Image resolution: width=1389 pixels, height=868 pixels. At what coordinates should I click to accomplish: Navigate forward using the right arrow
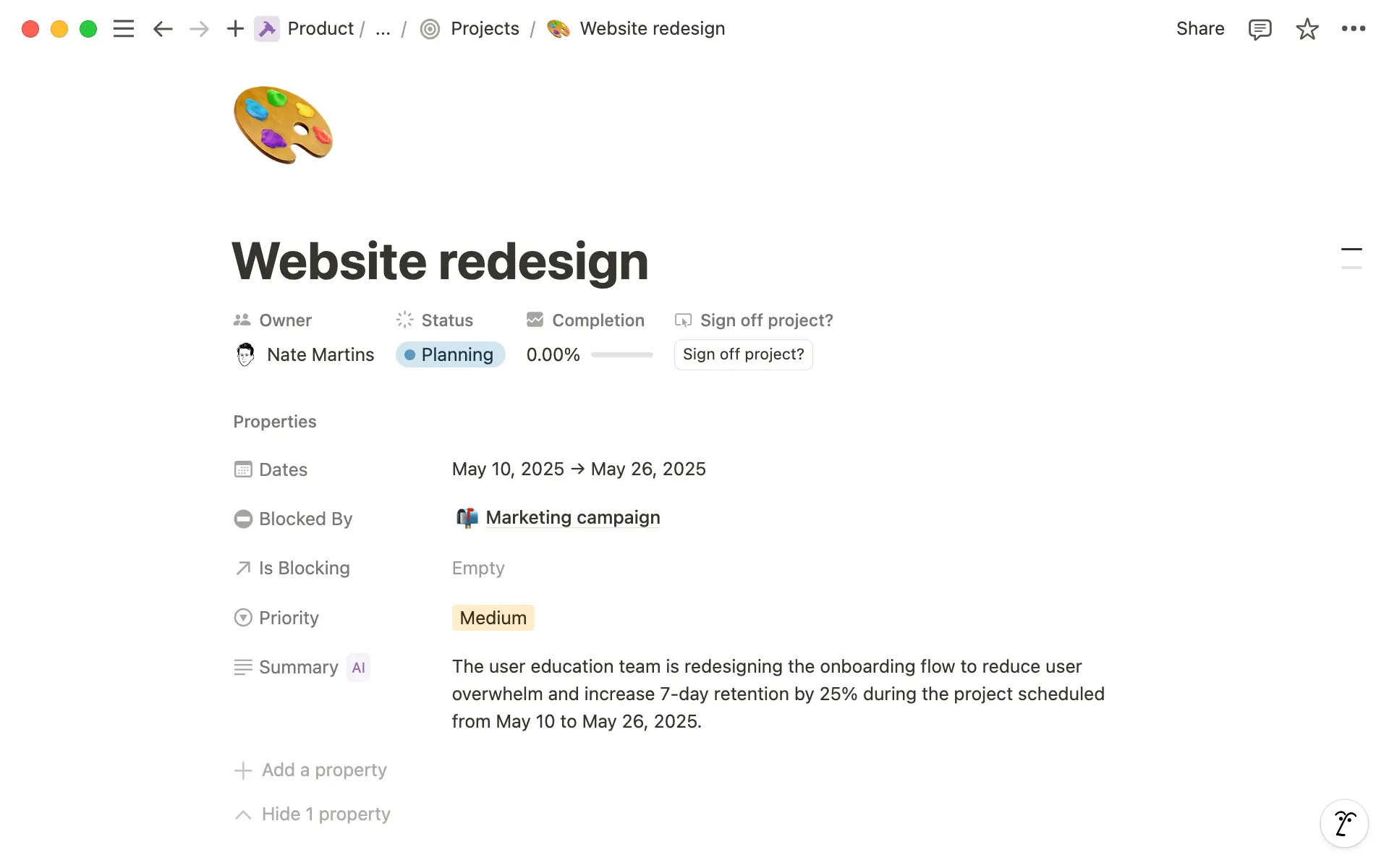tap(199, 29)
